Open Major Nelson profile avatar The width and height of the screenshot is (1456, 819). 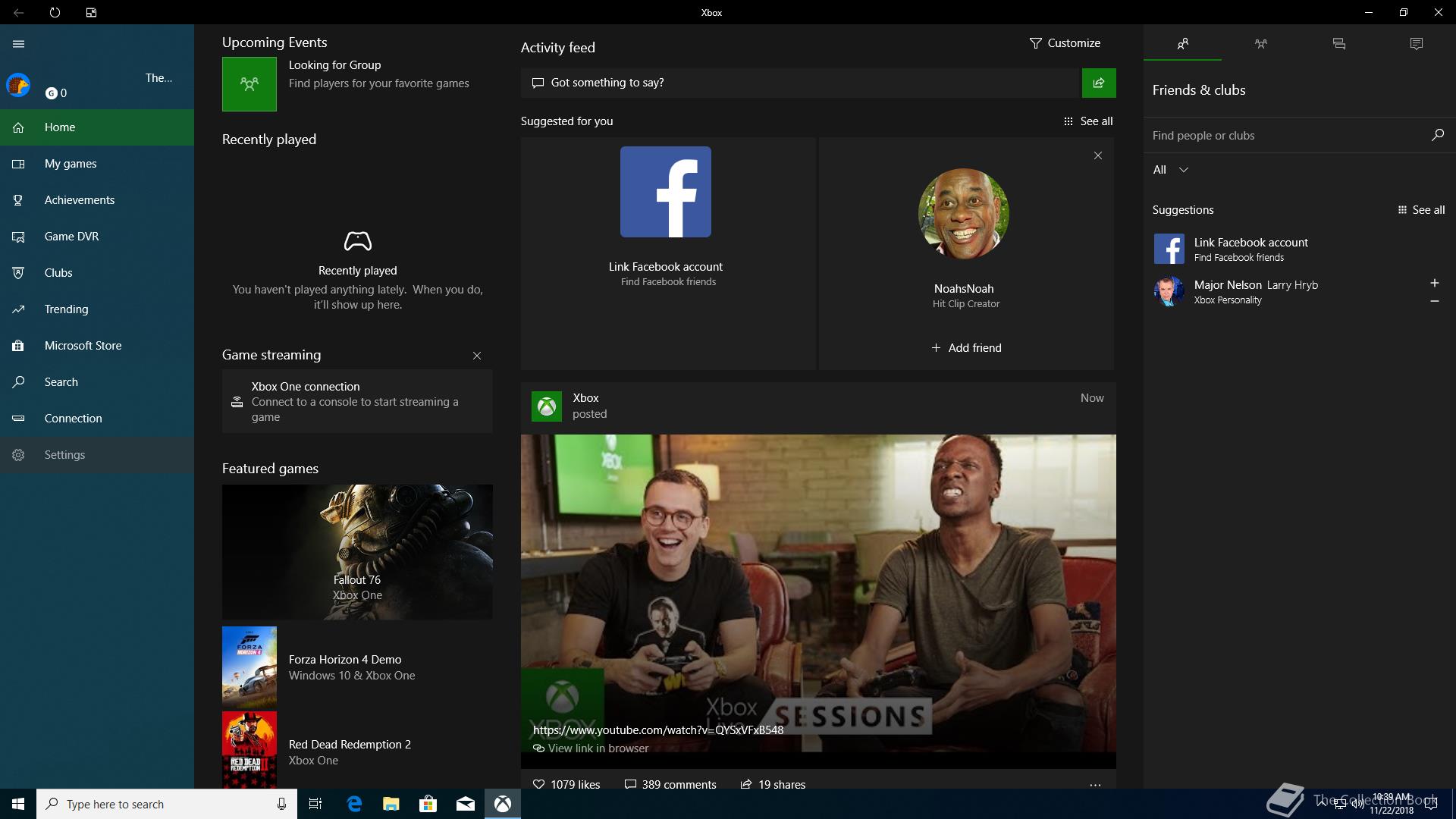coord(1169,291)
